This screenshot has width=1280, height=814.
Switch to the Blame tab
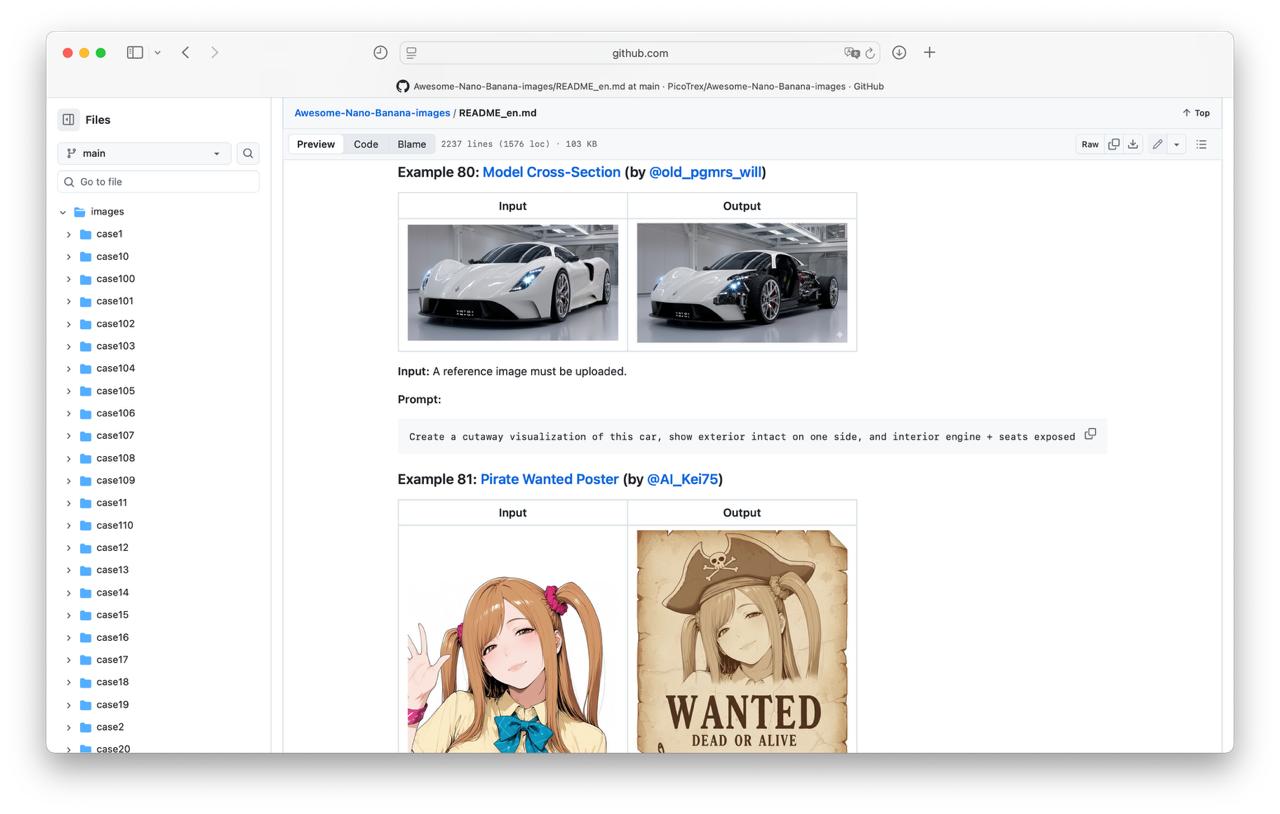point(411,144)
